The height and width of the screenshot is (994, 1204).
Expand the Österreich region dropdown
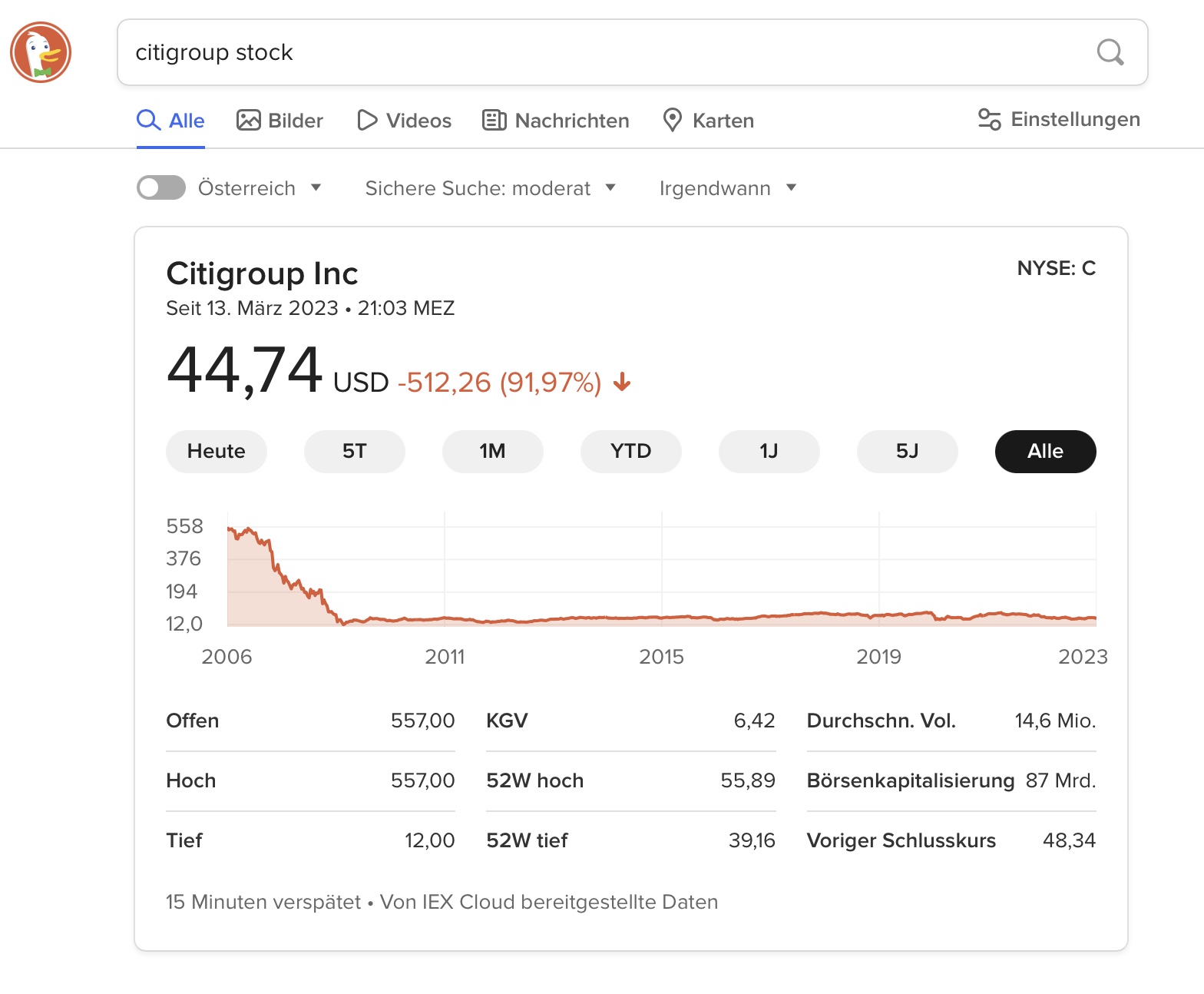260,188
